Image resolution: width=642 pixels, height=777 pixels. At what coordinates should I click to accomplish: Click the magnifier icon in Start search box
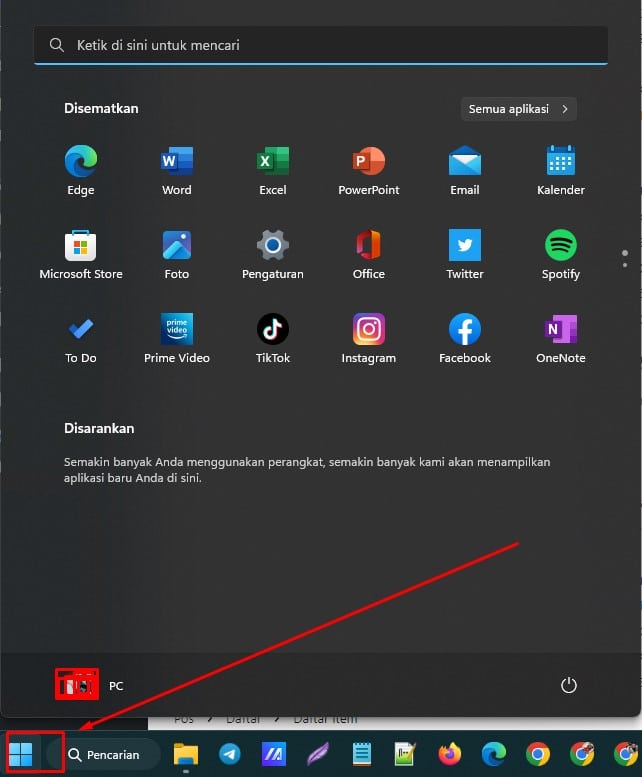point(57,45)
